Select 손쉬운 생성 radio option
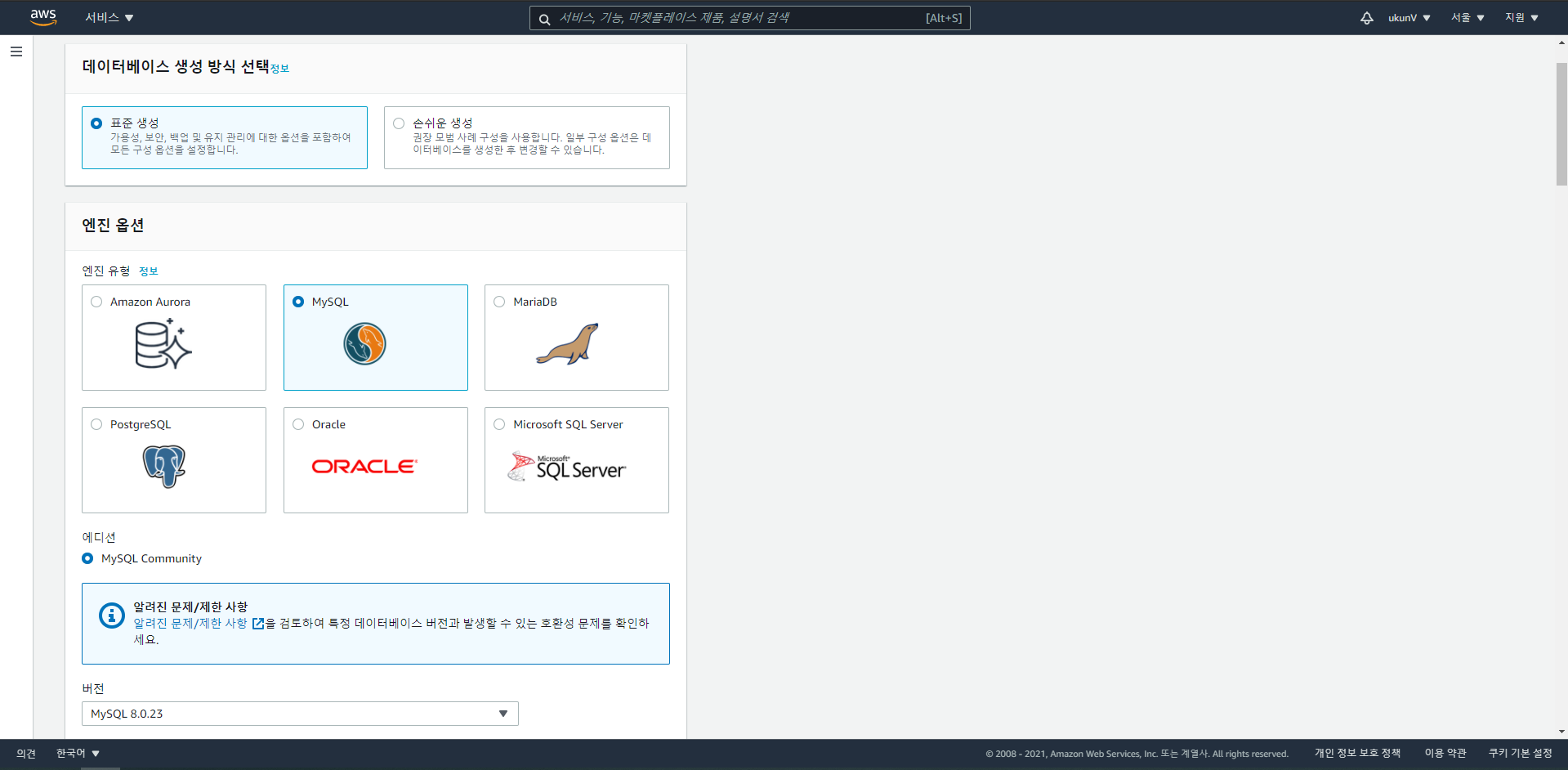 (x=399, y=123)
